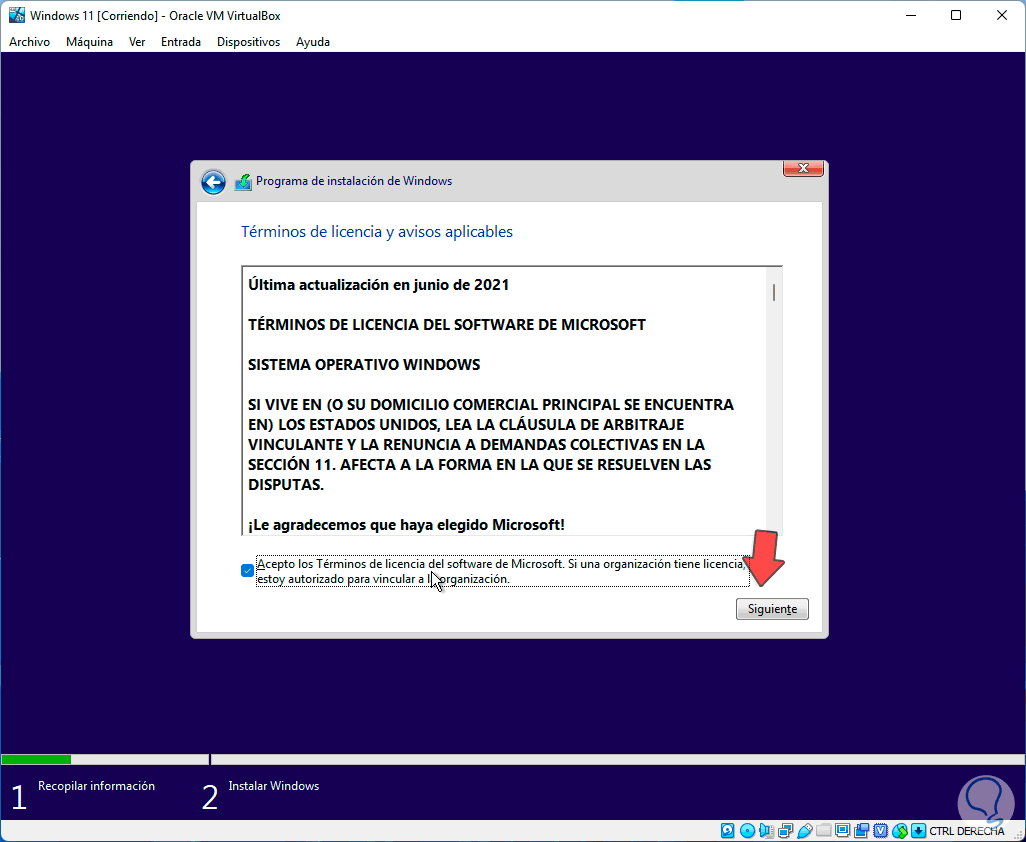Screen dimensions: 1026x842
Task: Open the Ayuda menu
Action: tap(313, 42)
